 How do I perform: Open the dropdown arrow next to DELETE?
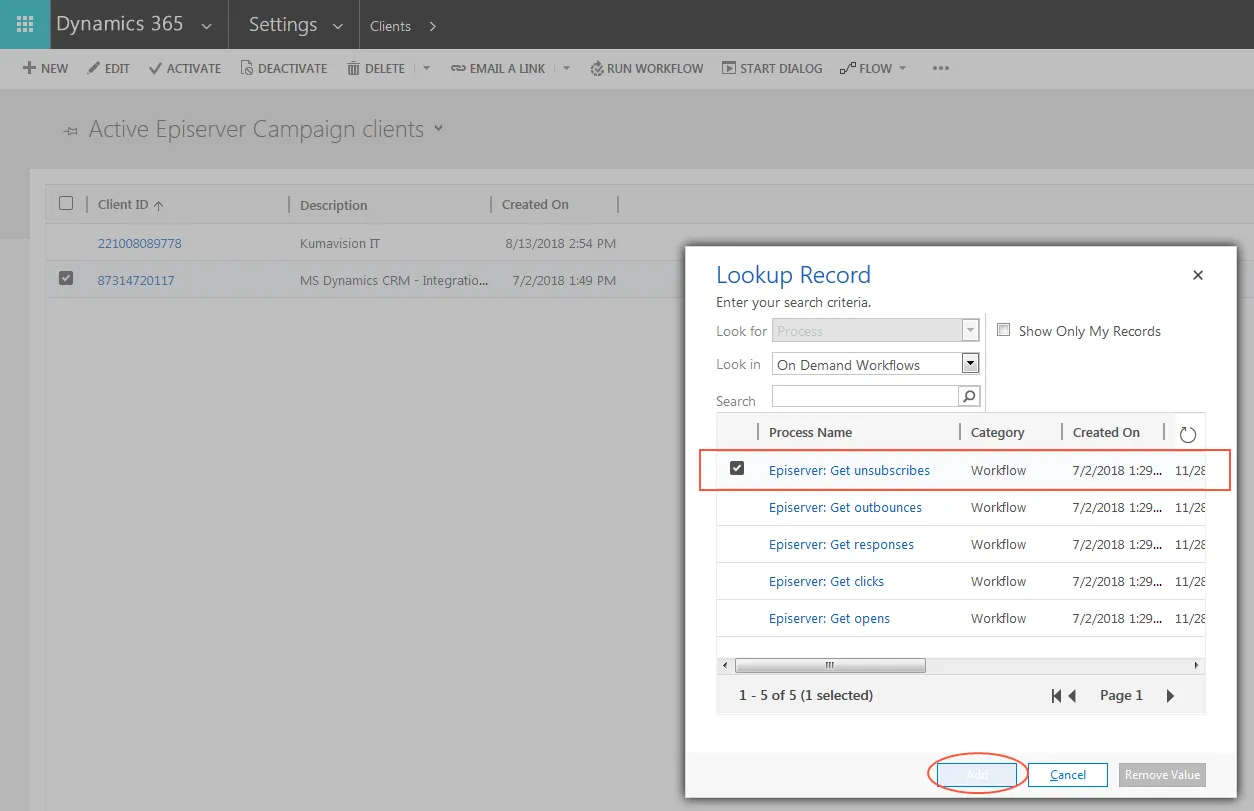click(x=426, y=68)
